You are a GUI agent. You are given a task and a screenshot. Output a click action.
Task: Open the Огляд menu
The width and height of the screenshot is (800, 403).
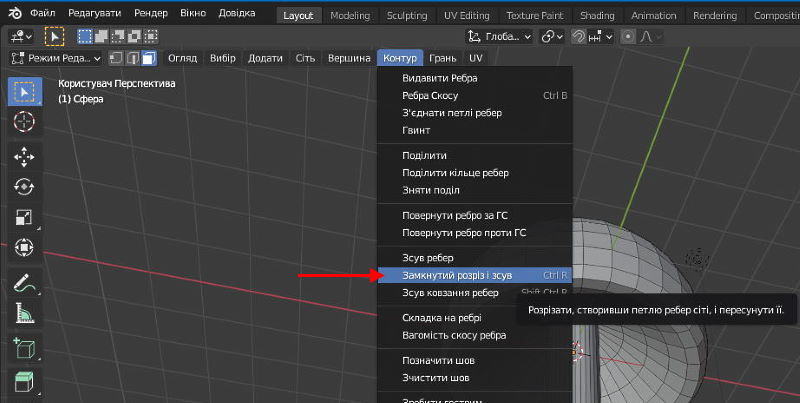tap(183, 58)
